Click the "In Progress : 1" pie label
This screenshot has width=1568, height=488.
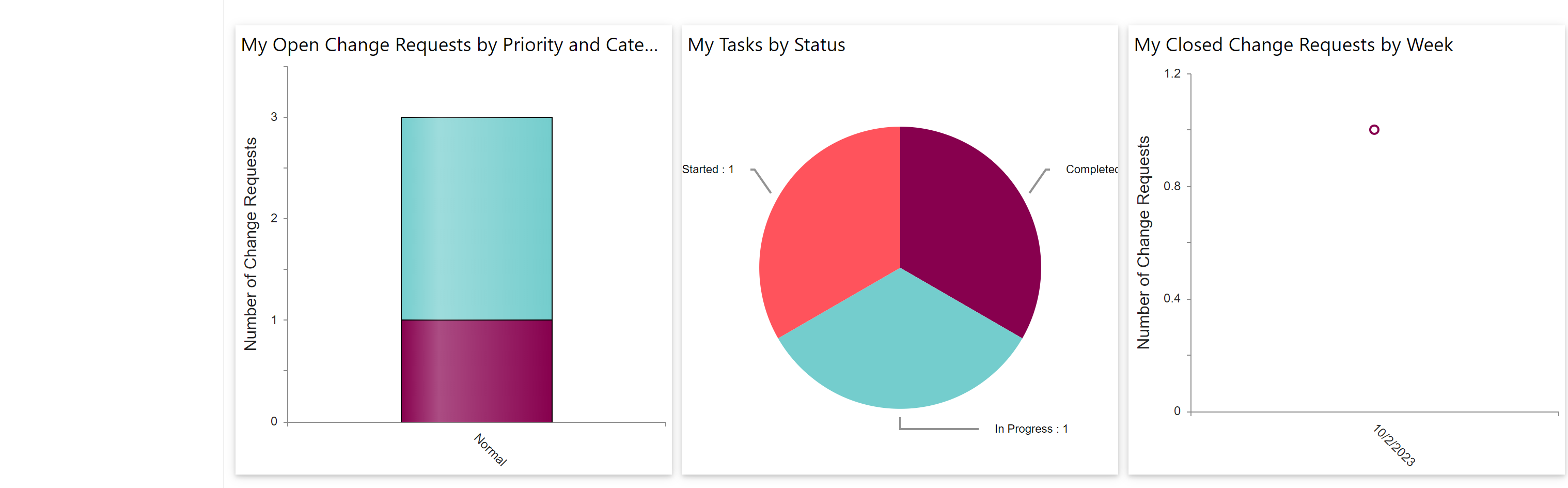click(1030, 429)
